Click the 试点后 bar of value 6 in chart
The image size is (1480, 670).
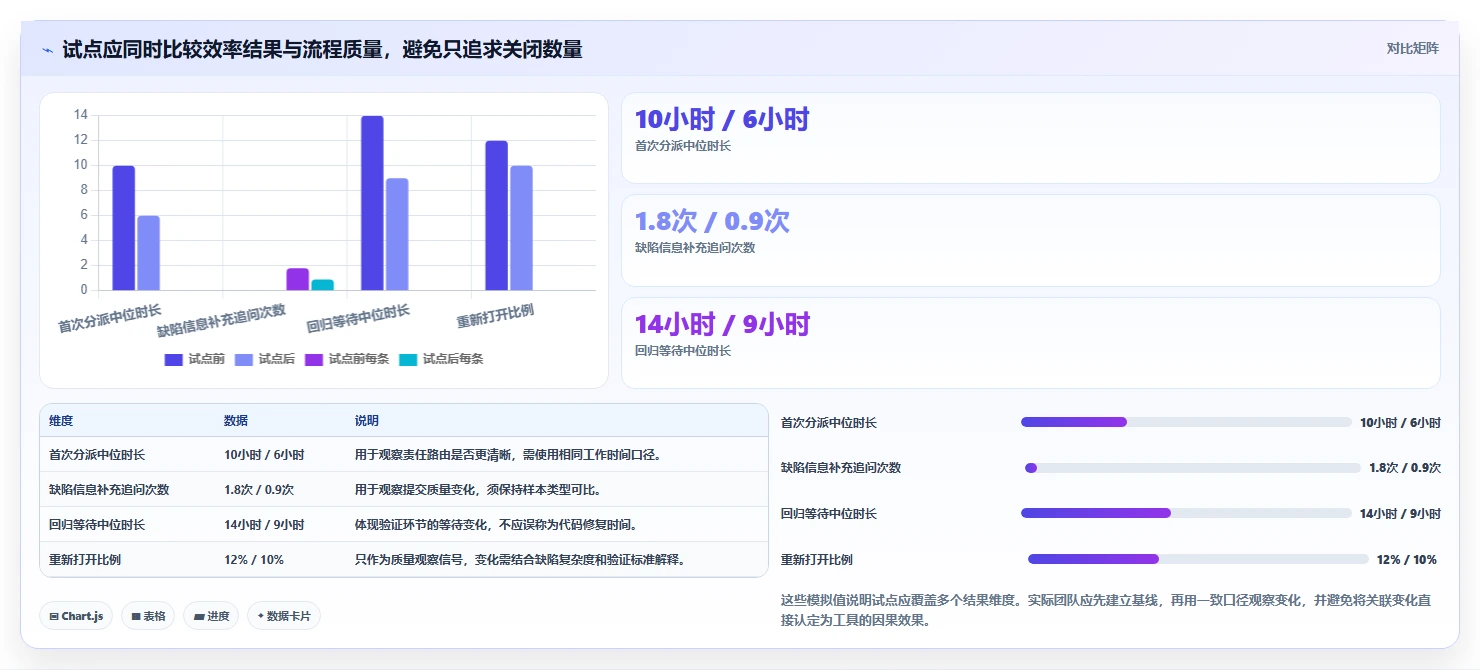pos(148,253)
